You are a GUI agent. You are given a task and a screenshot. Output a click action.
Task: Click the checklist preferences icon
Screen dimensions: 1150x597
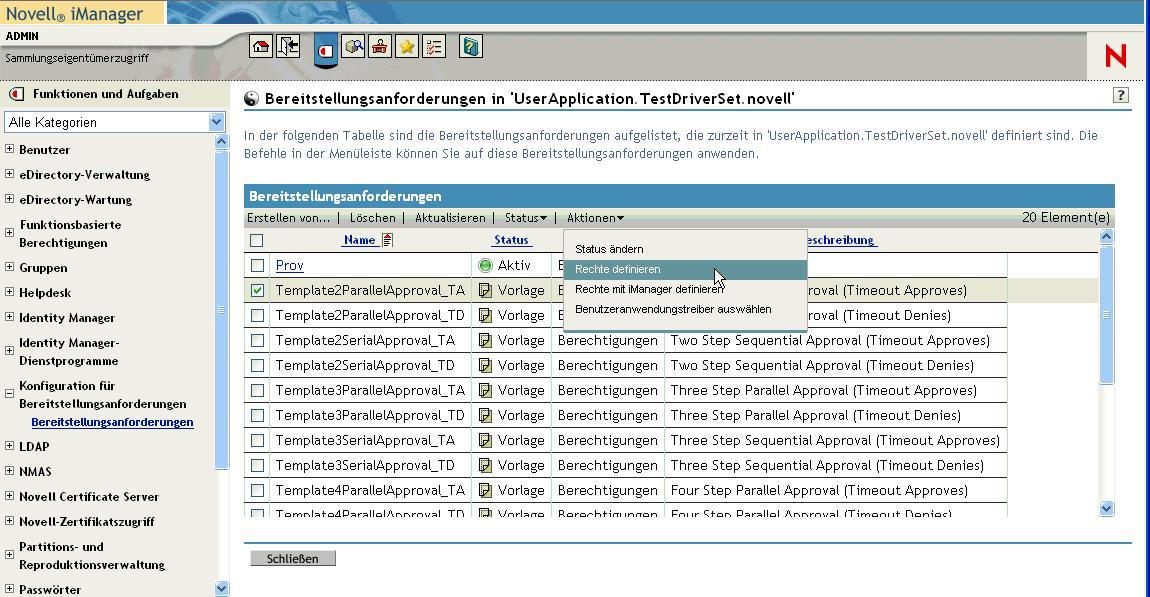[x=434, y=46]
